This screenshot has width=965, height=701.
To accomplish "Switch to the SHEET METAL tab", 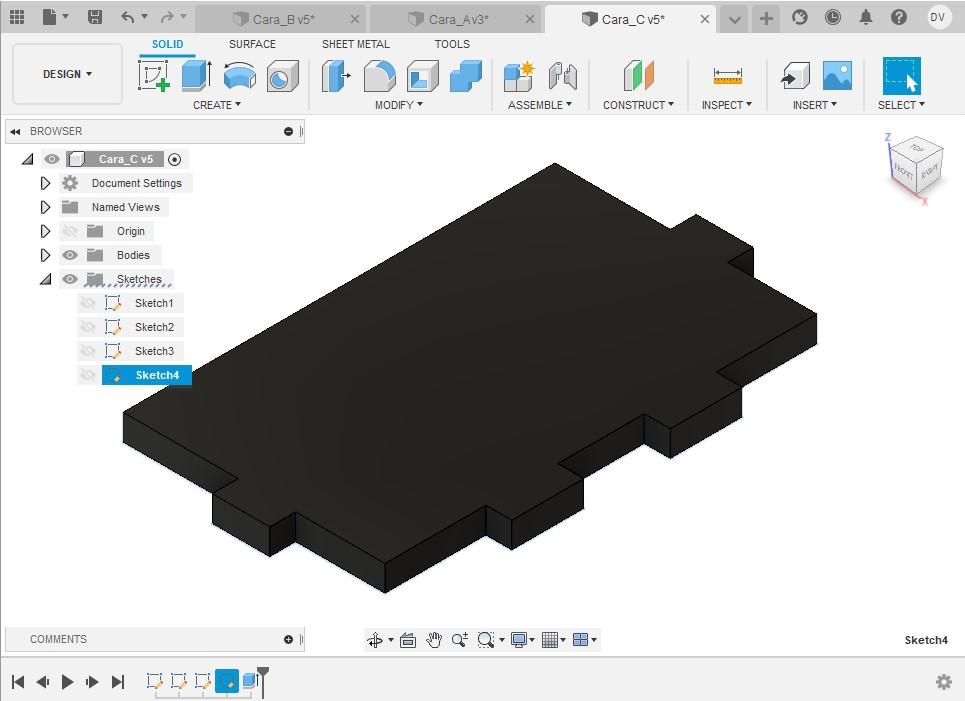I will pyautogui.click(x=356, y=44).
